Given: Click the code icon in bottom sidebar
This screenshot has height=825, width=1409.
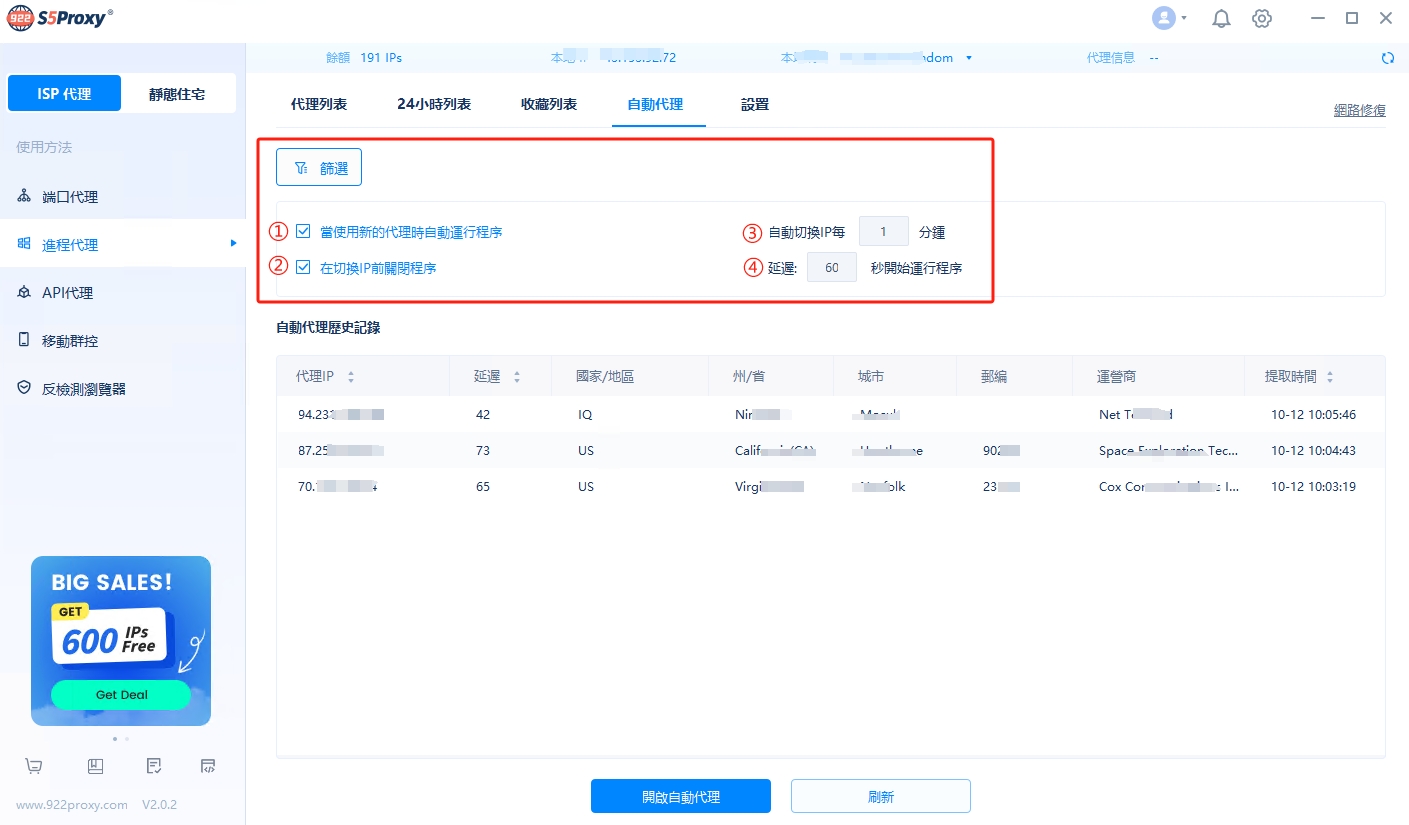Looking at the screenshot, I should 208,766.
